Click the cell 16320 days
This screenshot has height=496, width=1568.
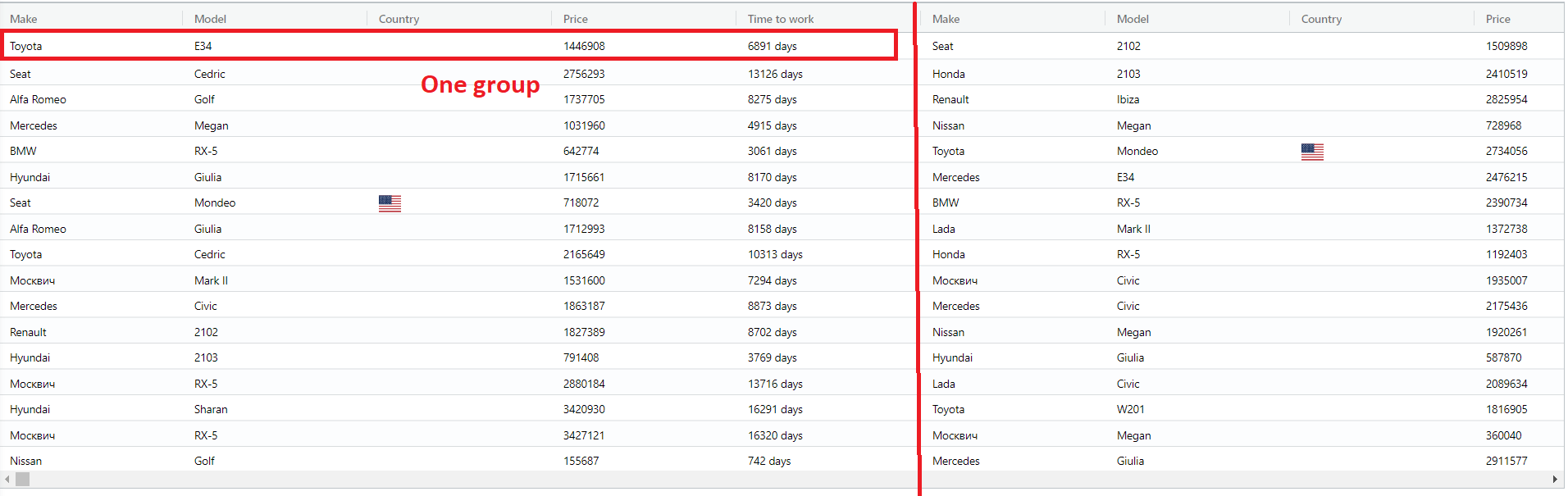(775, 435)
